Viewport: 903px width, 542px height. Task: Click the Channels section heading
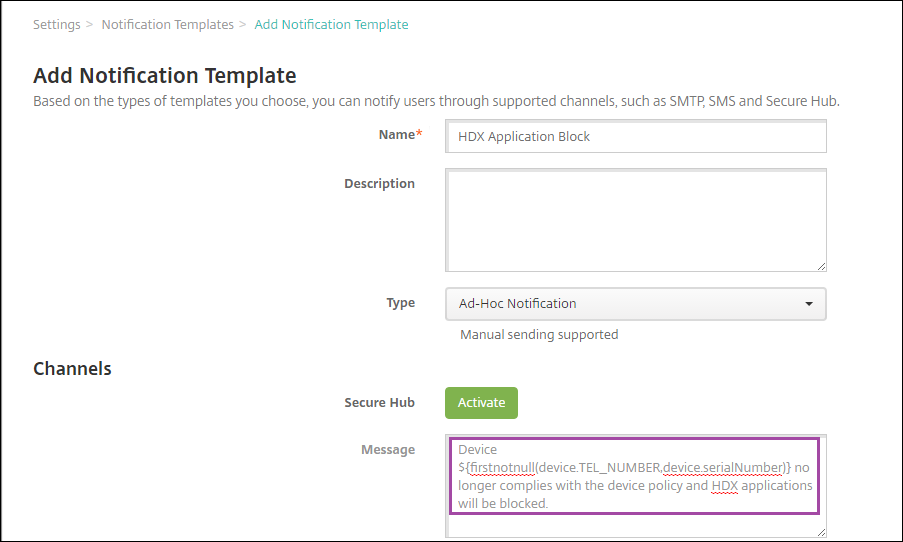pos(72,368)
